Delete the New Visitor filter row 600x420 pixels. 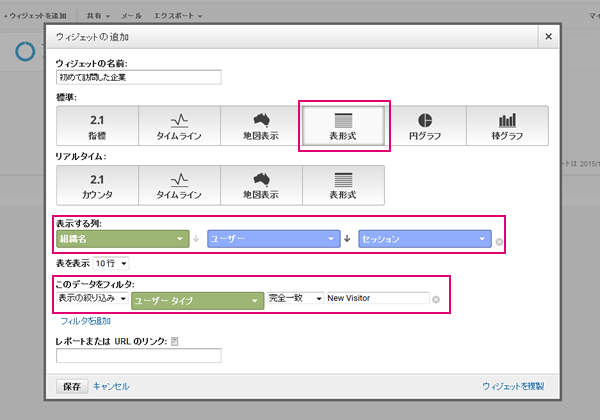436,299
